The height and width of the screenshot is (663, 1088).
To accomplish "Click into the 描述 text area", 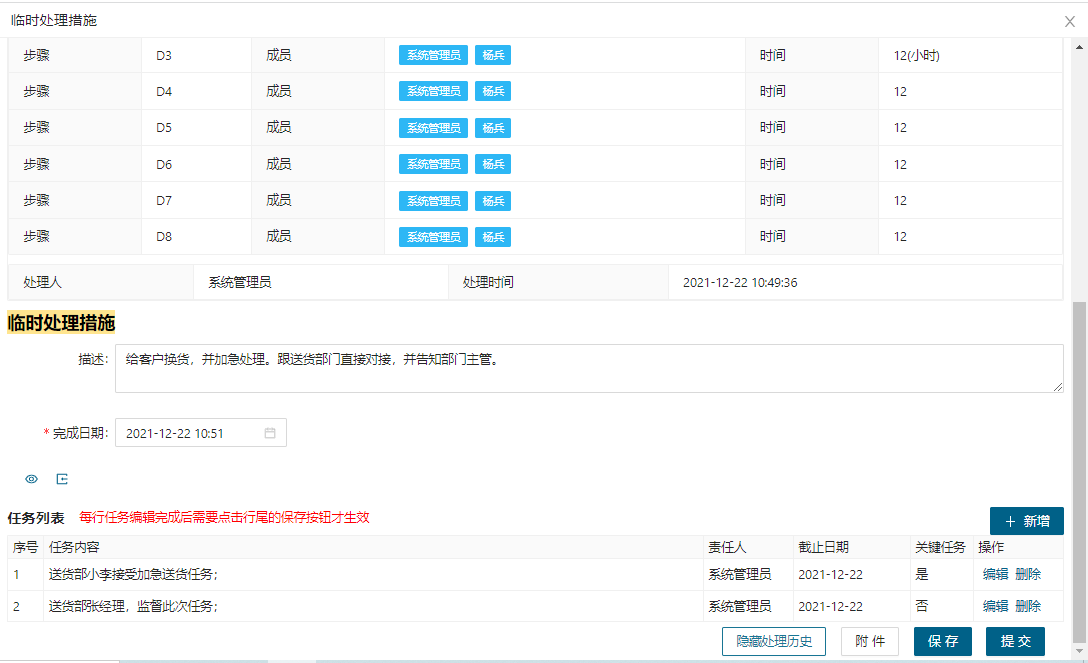I will click(588, 368).
